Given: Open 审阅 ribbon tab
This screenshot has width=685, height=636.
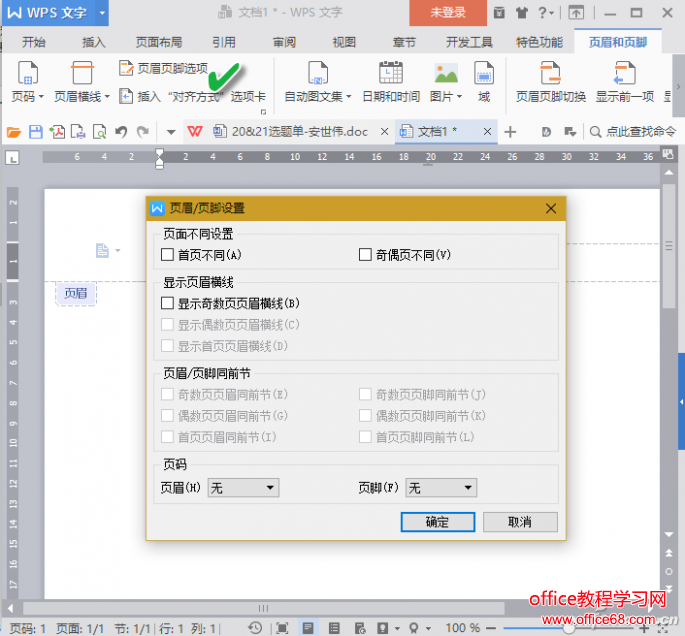Looking at the screenshot, I should click(284, 42).
